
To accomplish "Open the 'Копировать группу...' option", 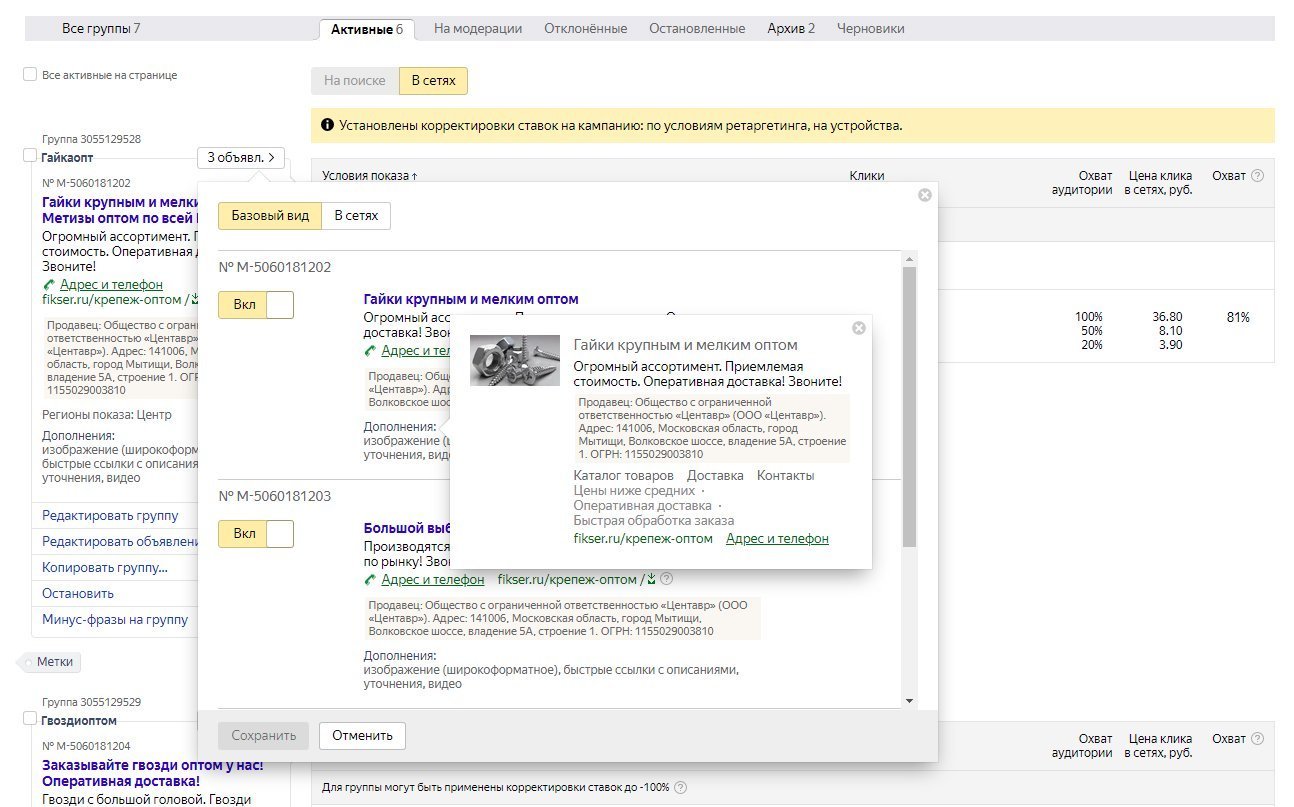I will tap(105, 567).
